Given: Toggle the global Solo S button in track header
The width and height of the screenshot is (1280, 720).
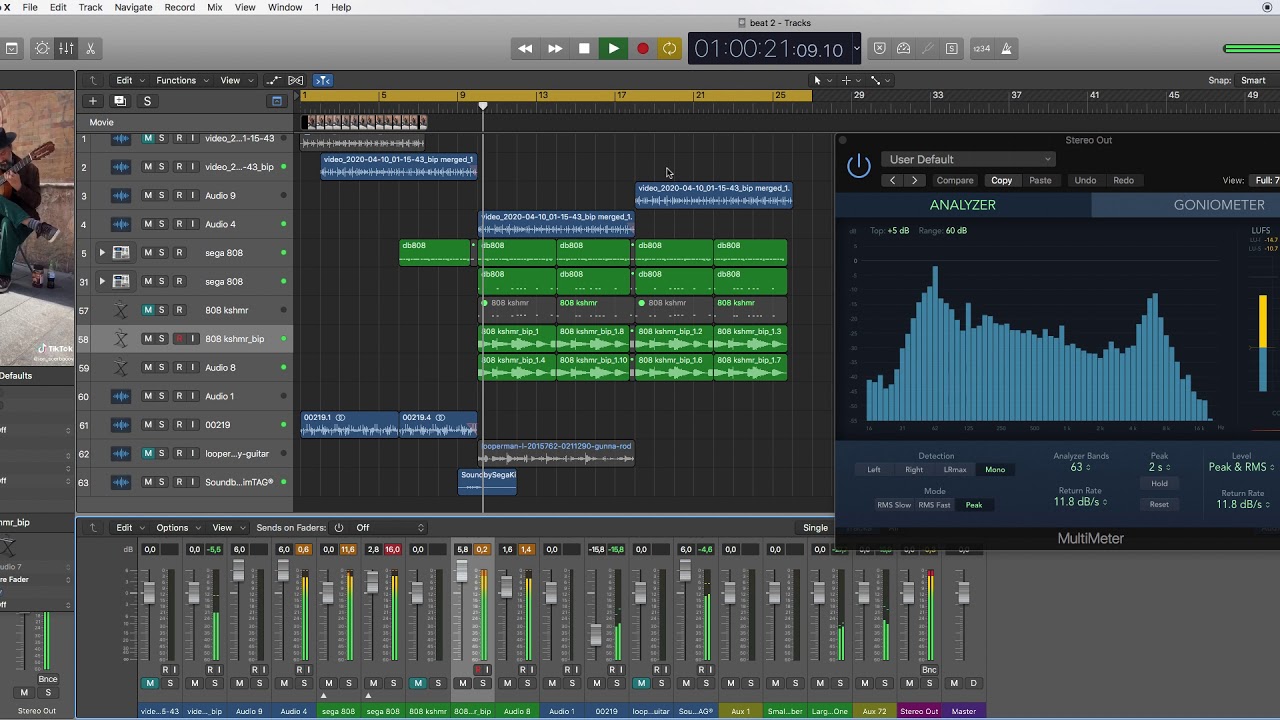Looking at the screenshot, I should click(147, 101).
